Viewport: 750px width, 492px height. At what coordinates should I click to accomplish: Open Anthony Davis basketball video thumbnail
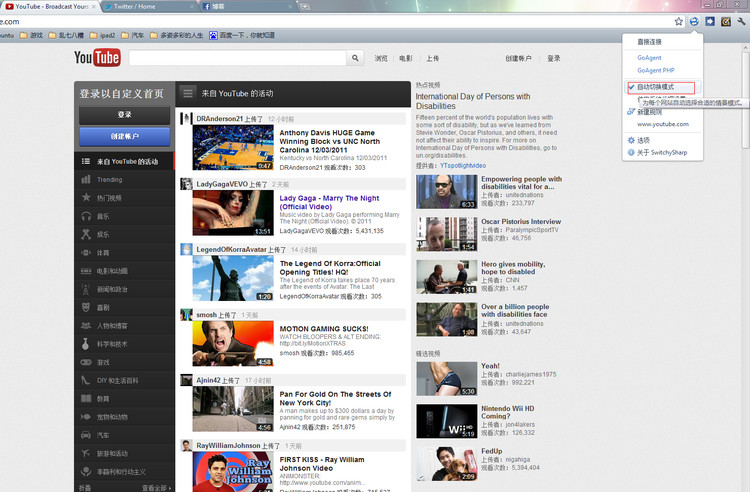click(233, 147)
